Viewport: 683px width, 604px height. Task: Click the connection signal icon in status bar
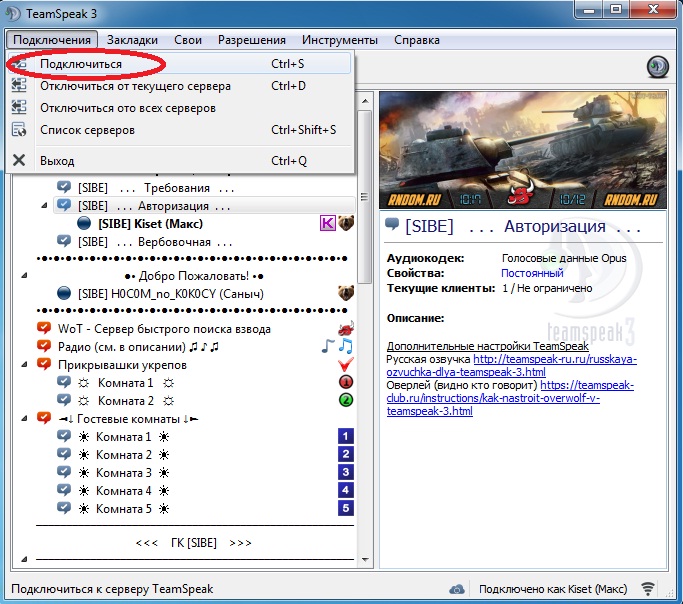pos(648,589)
